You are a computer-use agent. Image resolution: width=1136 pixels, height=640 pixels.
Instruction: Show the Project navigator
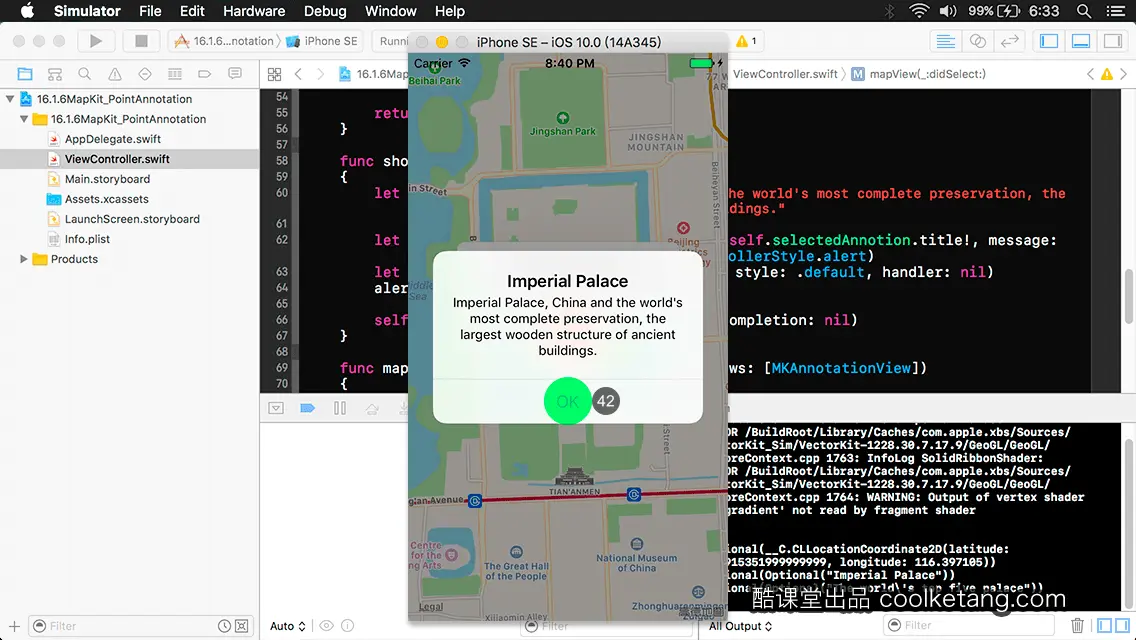click(25, 74)
